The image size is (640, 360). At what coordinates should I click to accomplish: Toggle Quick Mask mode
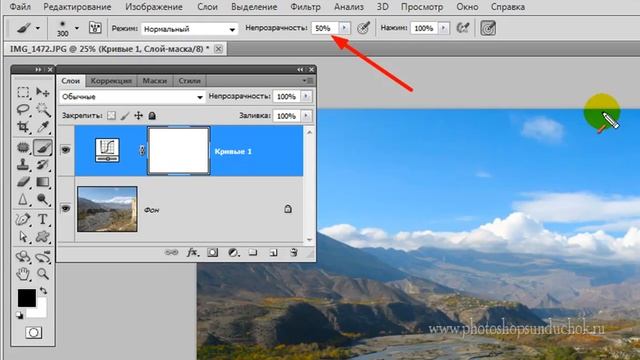coord(33,333)
